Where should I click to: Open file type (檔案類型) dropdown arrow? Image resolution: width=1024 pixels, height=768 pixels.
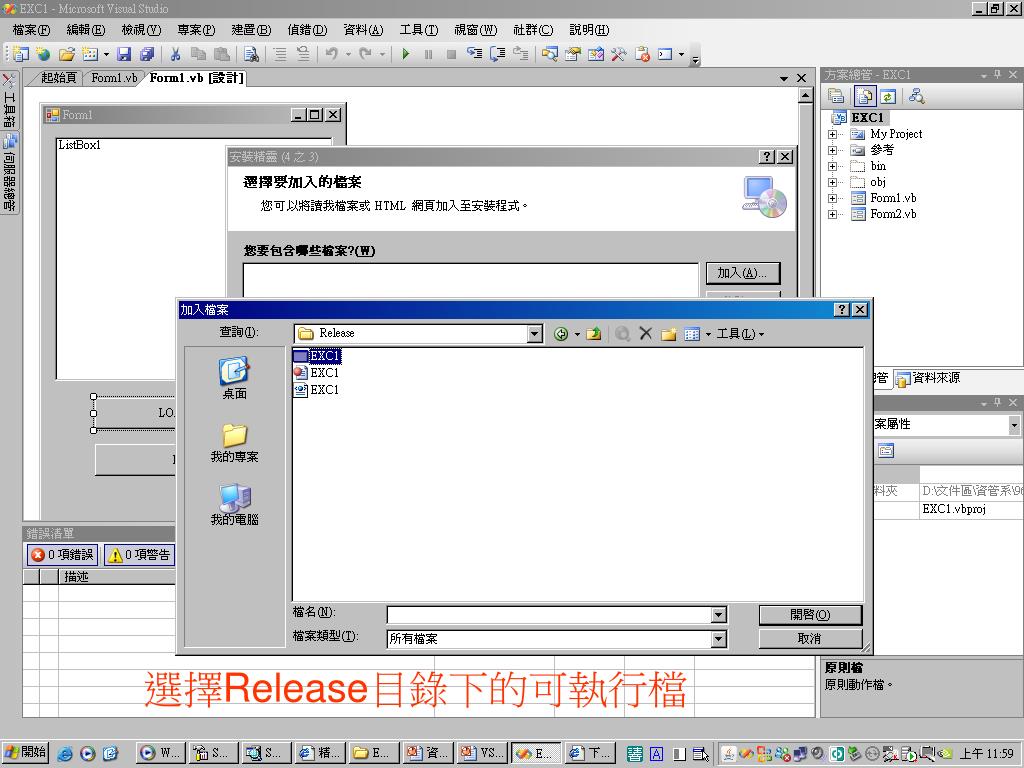coord(718,639)
